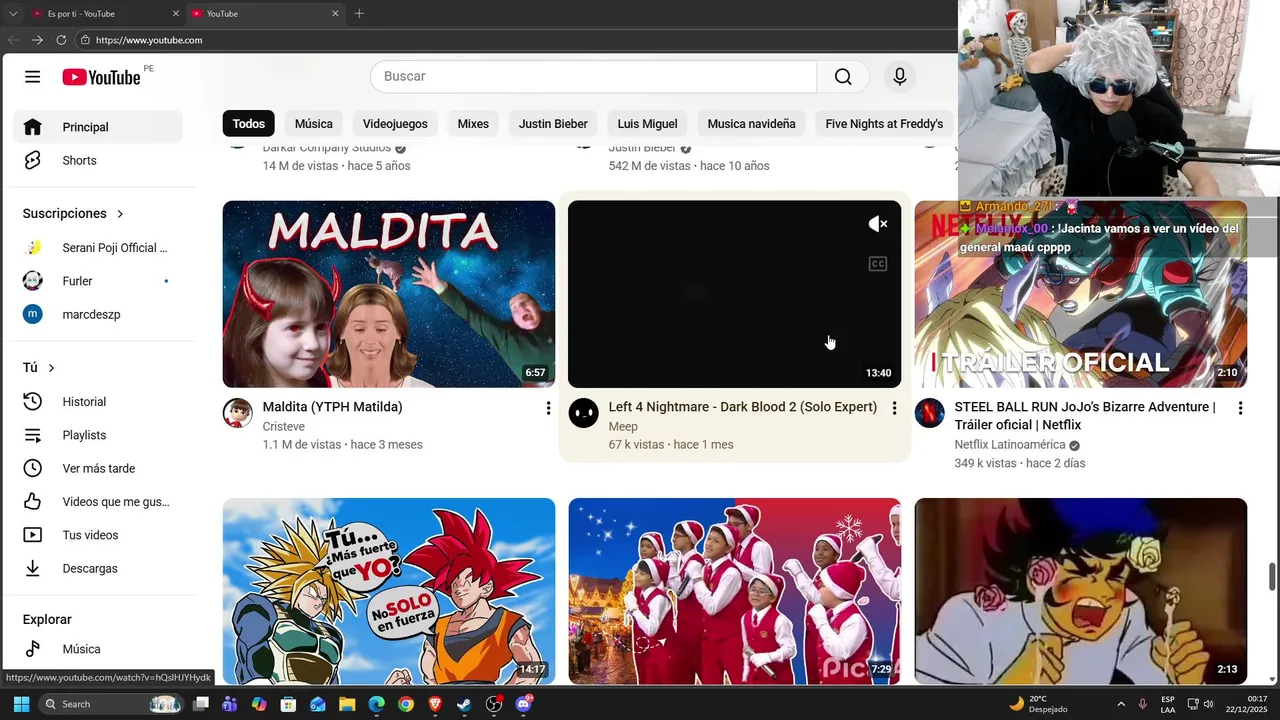Click the search magnifier button
Screen dimensions: 1280x720
tap(843, 77)
